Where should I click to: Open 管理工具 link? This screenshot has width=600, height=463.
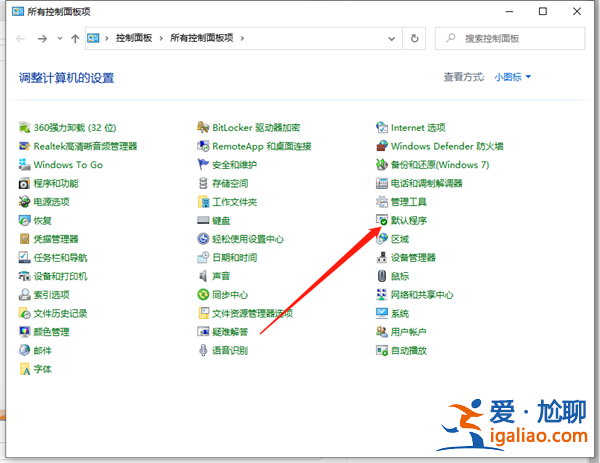(408, 202)
